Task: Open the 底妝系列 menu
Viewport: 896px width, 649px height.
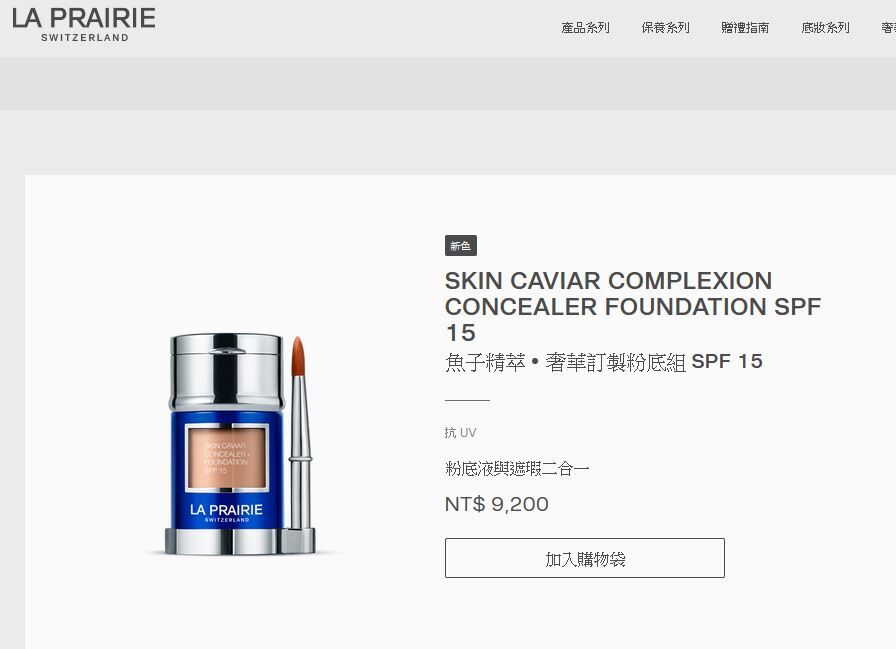Action: coord(825,27)
